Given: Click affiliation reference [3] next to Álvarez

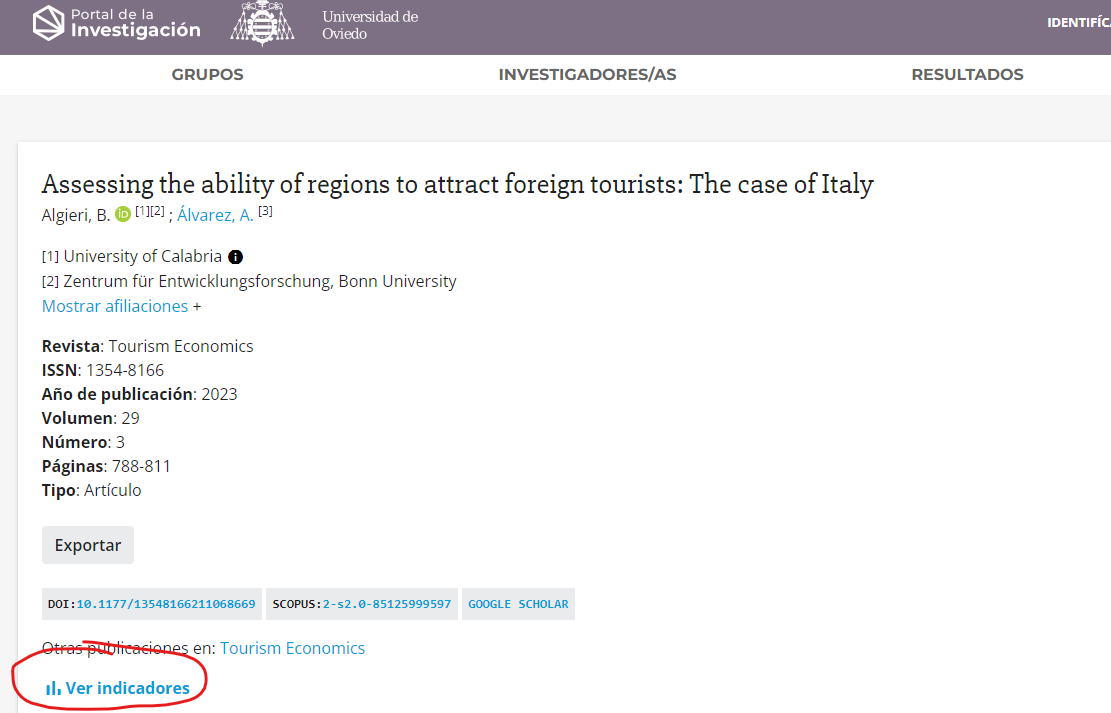Looking at the screenshot, I should coord(265,211).
